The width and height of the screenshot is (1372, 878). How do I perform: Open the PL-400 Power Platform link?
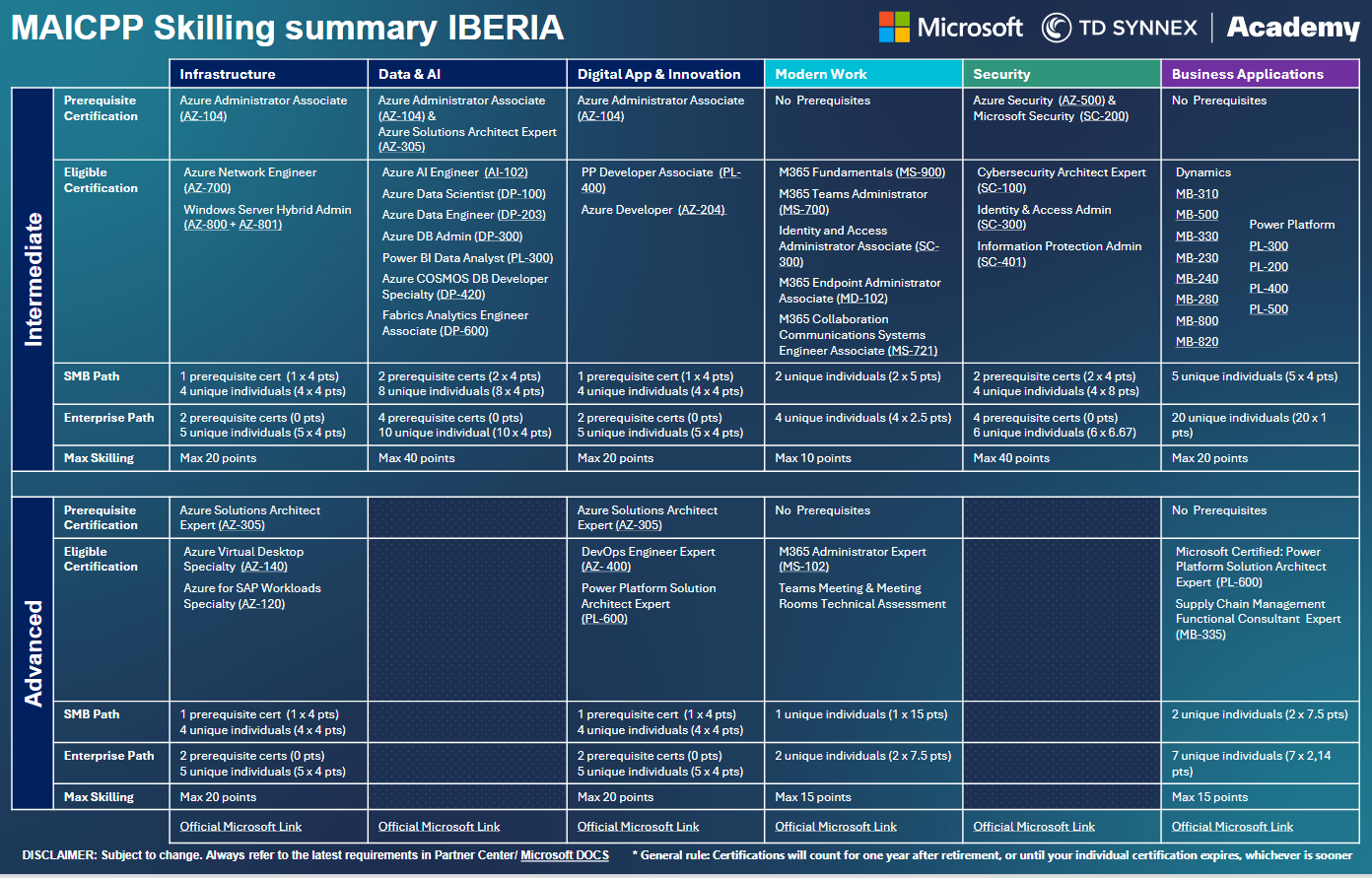tap(1269, 289)
